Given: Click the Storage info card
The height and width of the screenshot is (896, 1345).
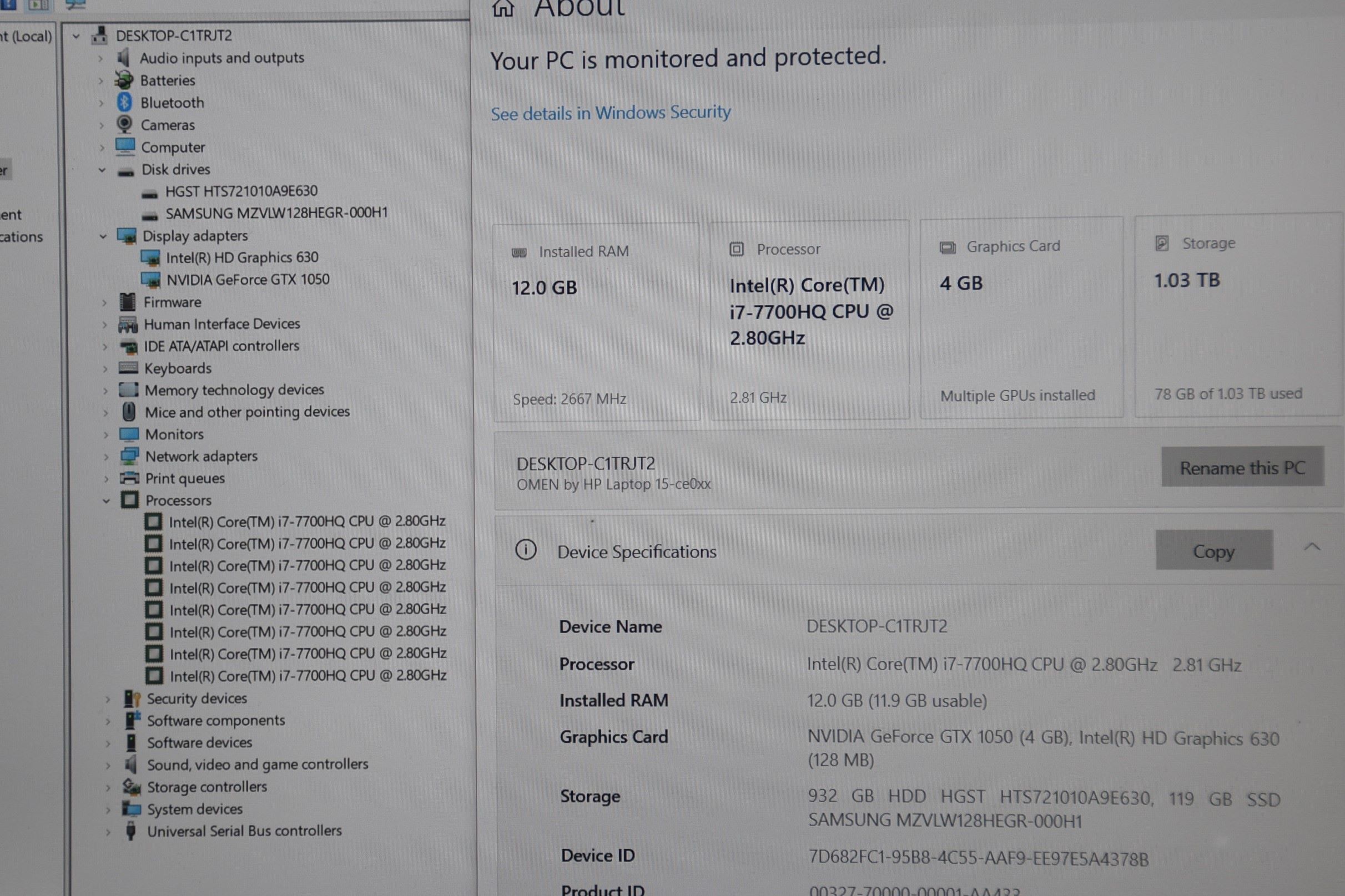Looking at the screenshot, I should 1238,315.
